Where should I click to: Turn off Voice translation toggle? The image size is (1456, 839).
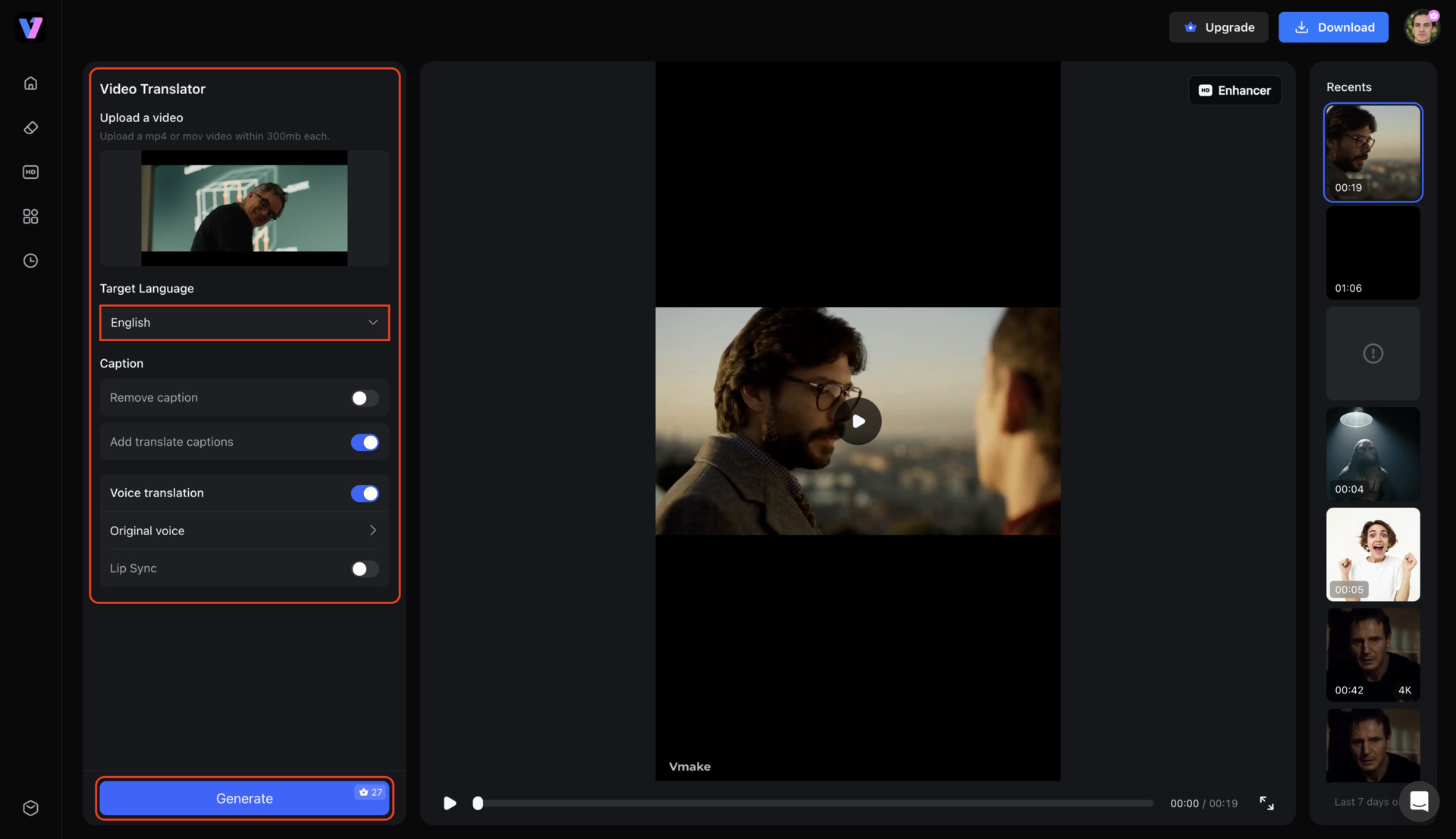(x=365, y=493)
